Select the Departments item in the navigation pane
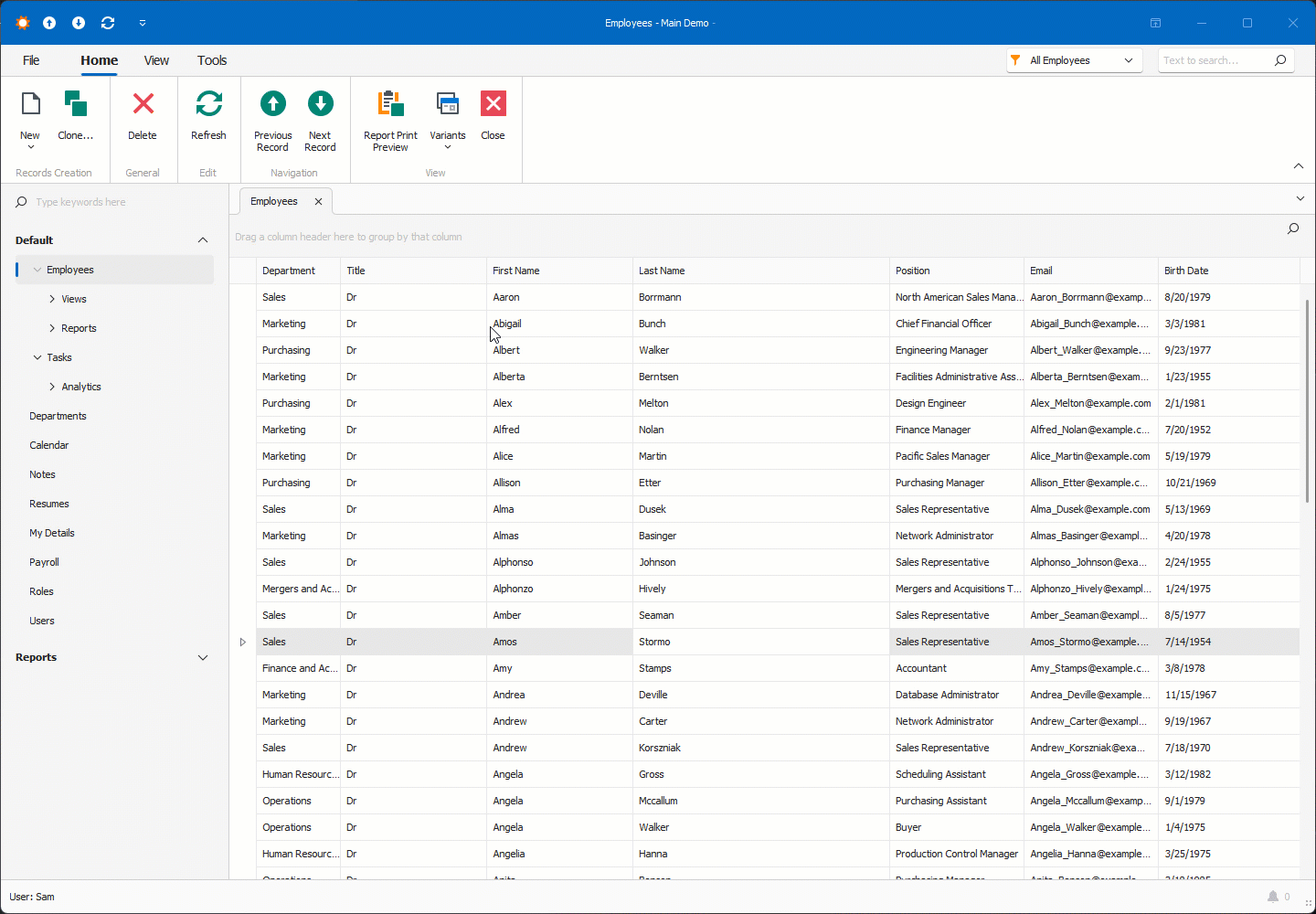This screenshot has height=914, width=1316. [x=58, y=416]
